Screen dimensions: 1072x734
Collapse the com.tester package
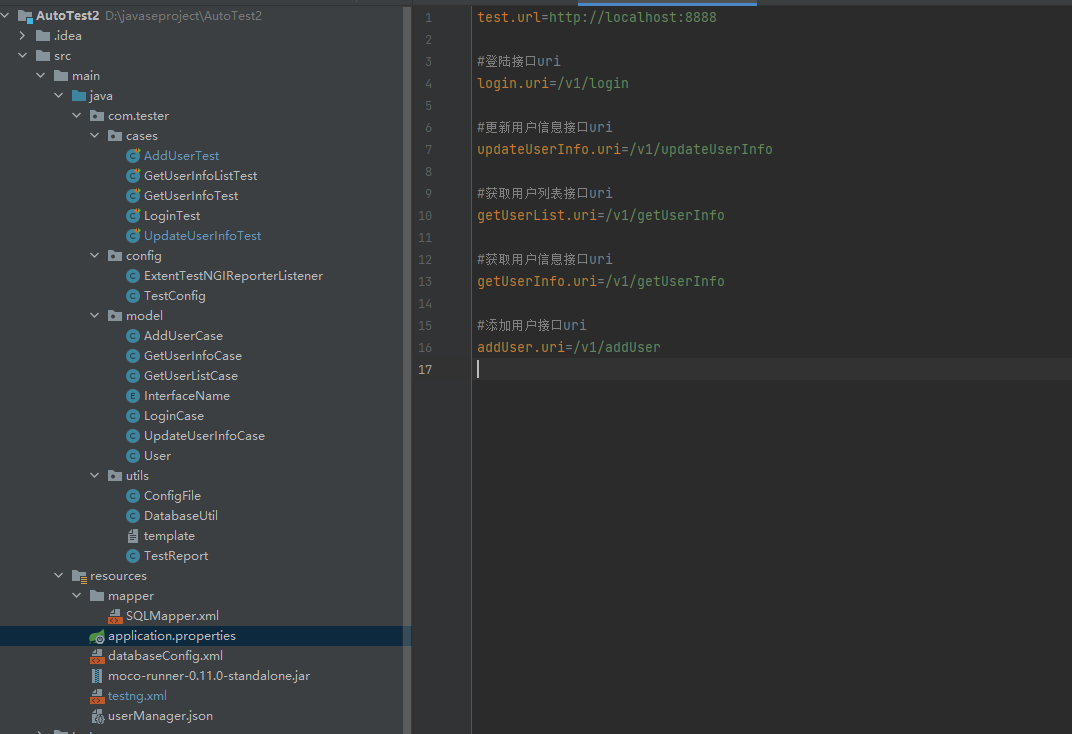(77, 115)
